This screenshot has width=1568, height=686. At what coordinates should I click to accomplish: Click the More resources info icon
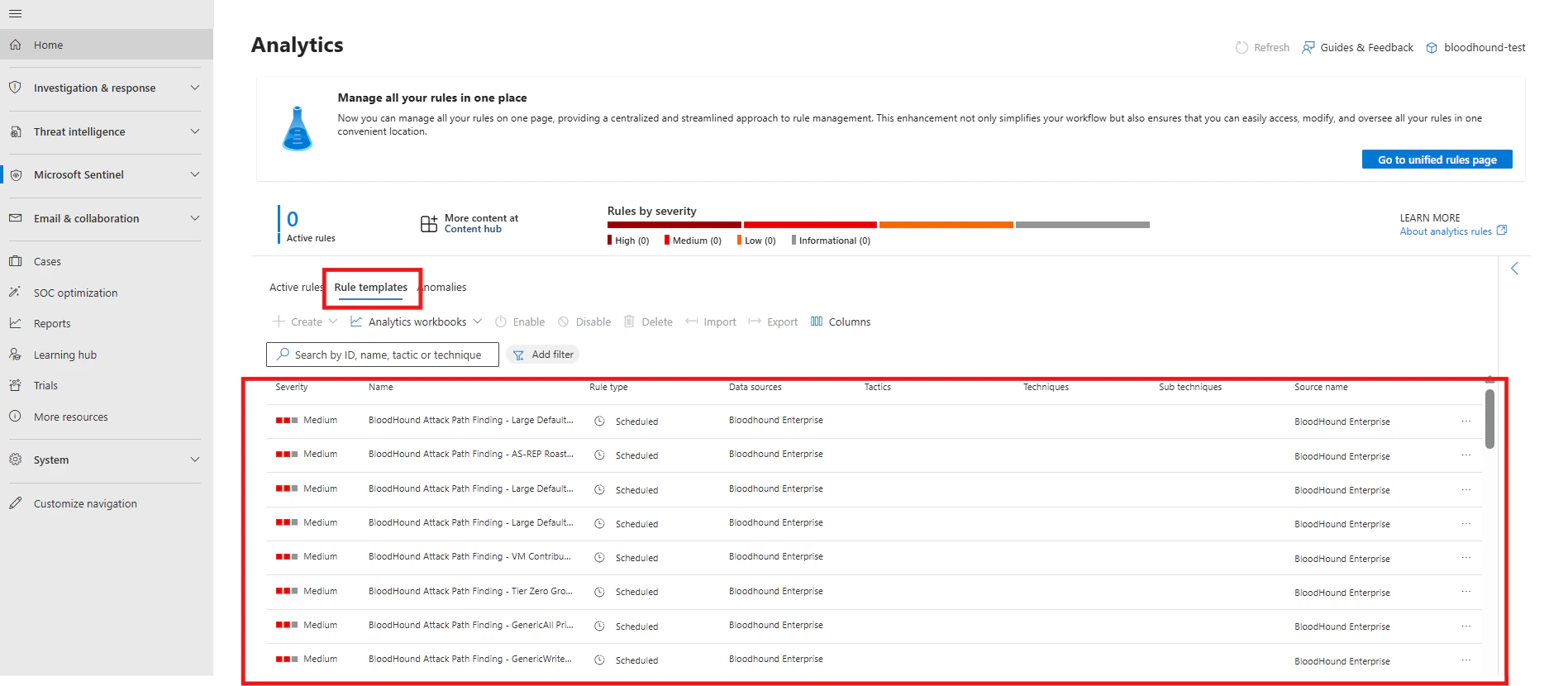coord(15,417)
